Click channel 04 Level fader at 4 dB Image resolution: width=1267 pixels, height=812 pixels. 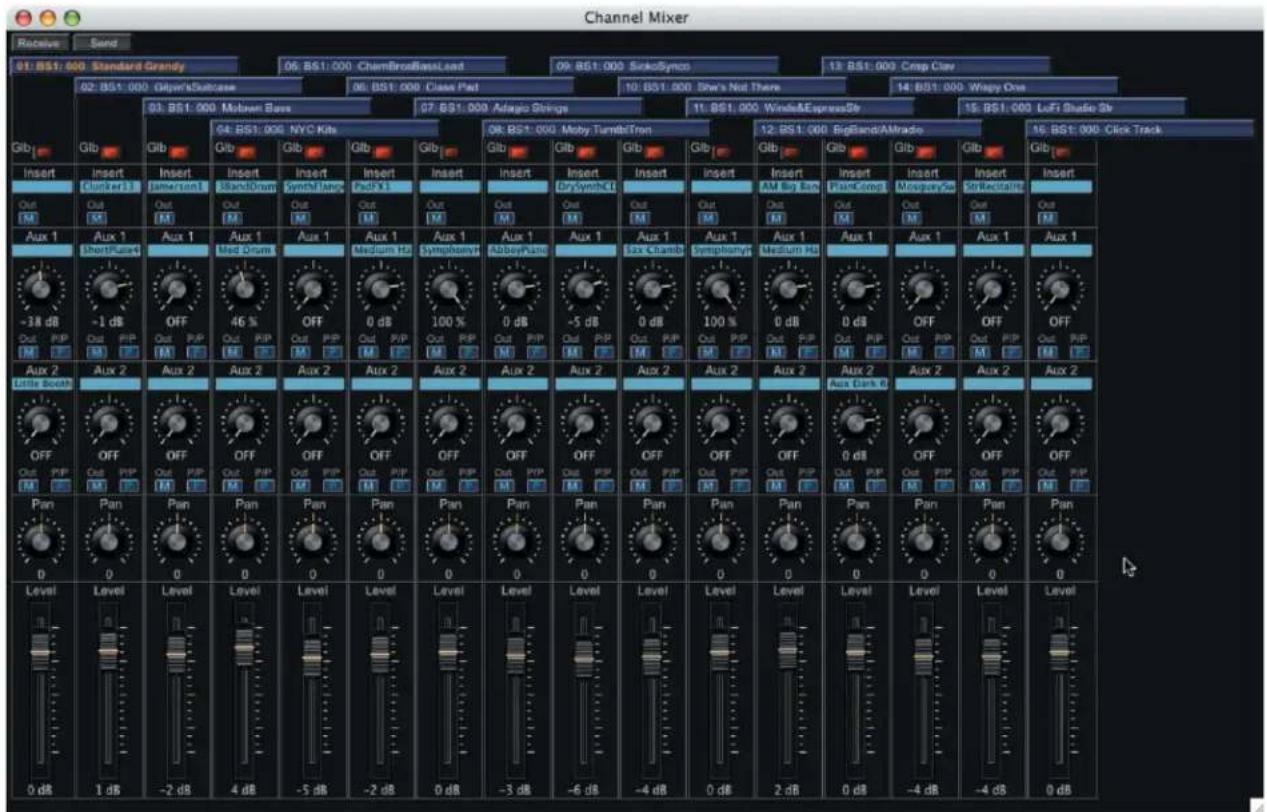(x=244, y=648)
